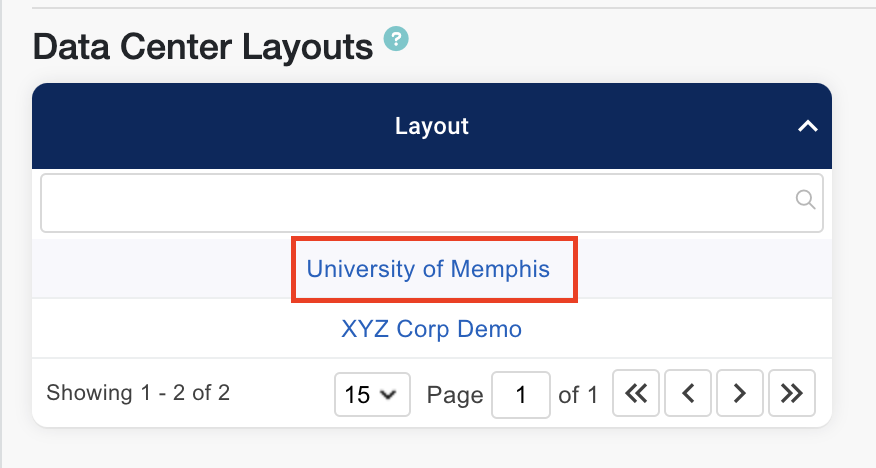Open the XYZ Corp Demo layout

click(x=431, y=328)
